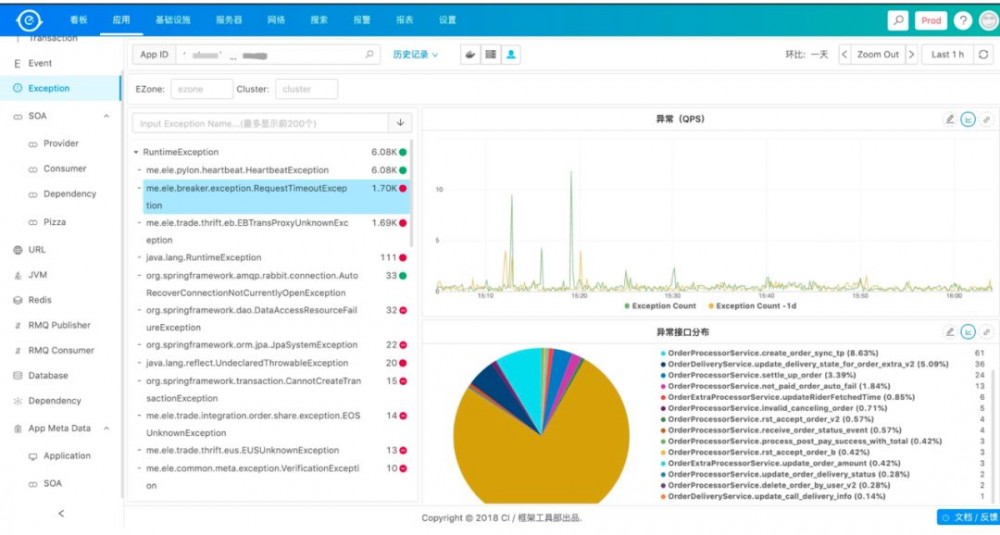Open the 看板 top menu
The image size is (1000, 535).
pyautogui.click(x=78, y=20)
